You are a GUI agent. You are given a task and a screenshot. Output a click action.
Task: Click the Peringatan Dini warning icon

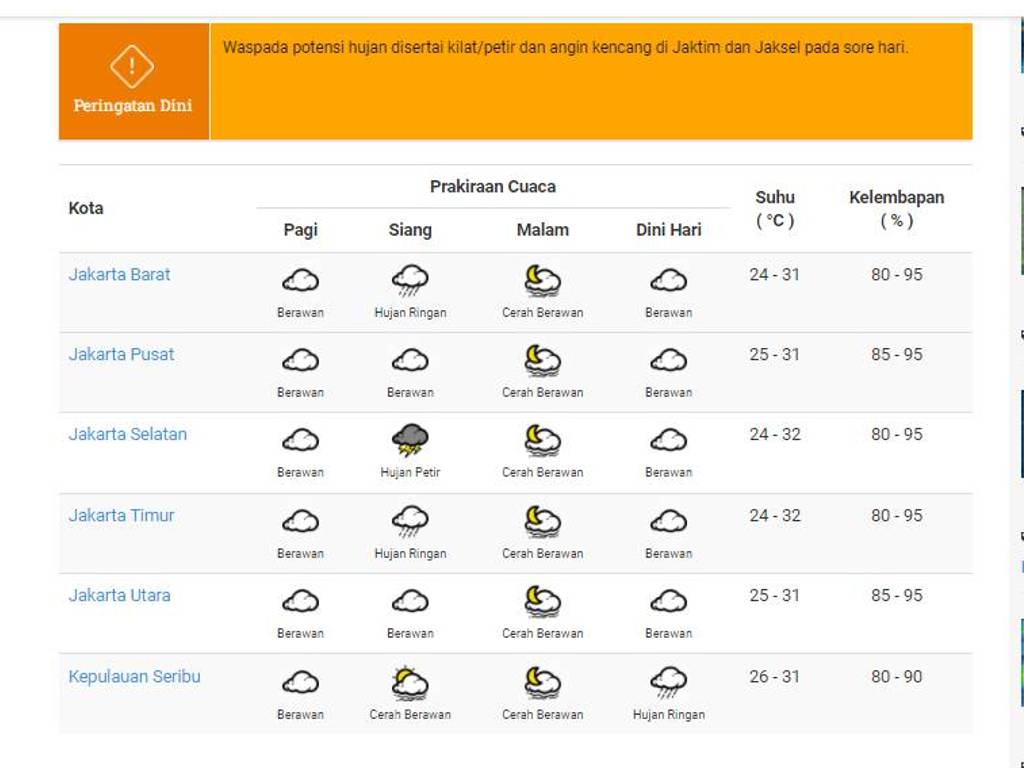[x=132, y=67]
